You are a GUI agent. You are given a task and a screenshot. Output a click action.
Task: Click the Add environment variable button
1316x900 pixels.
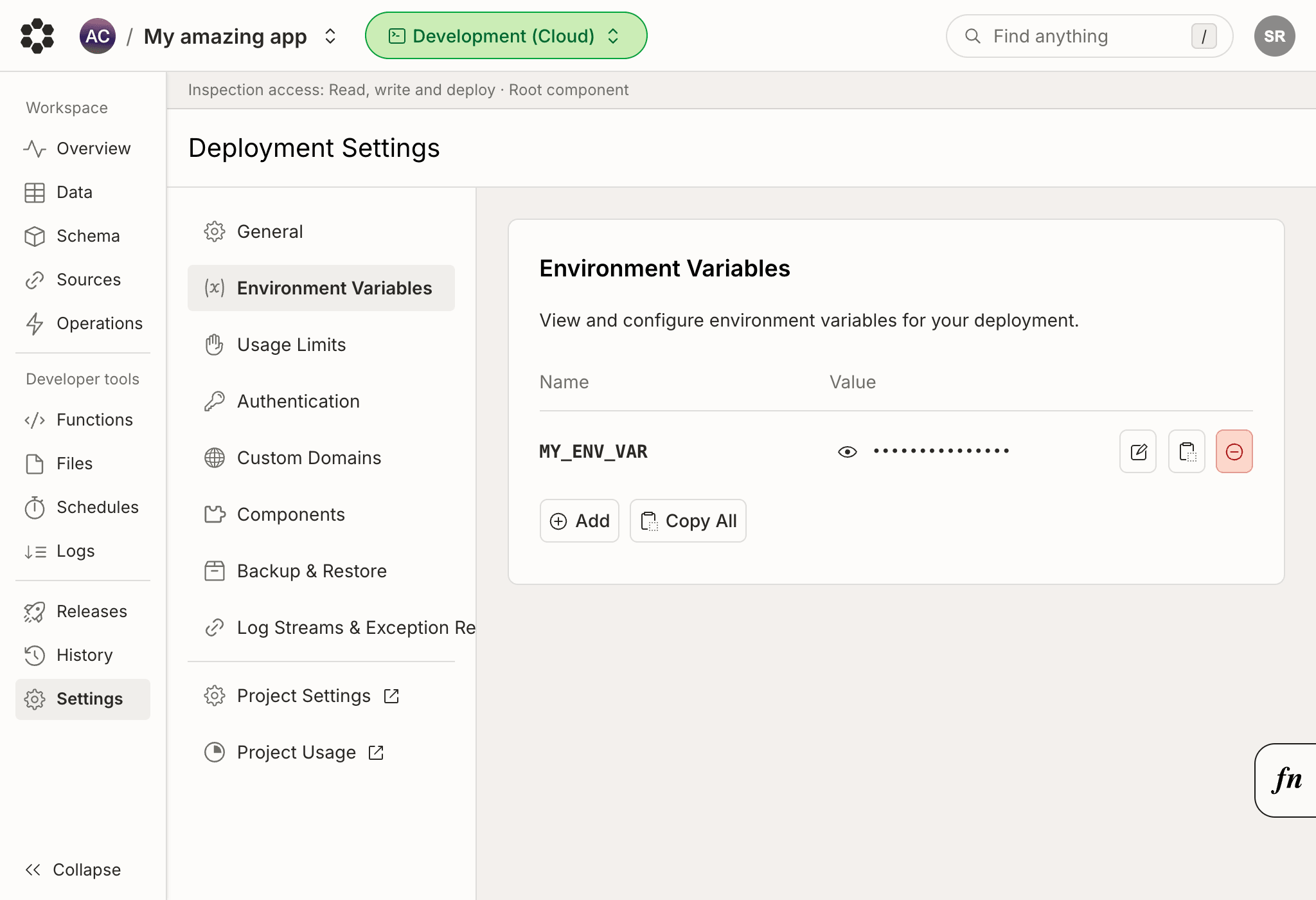pos(580,521)
